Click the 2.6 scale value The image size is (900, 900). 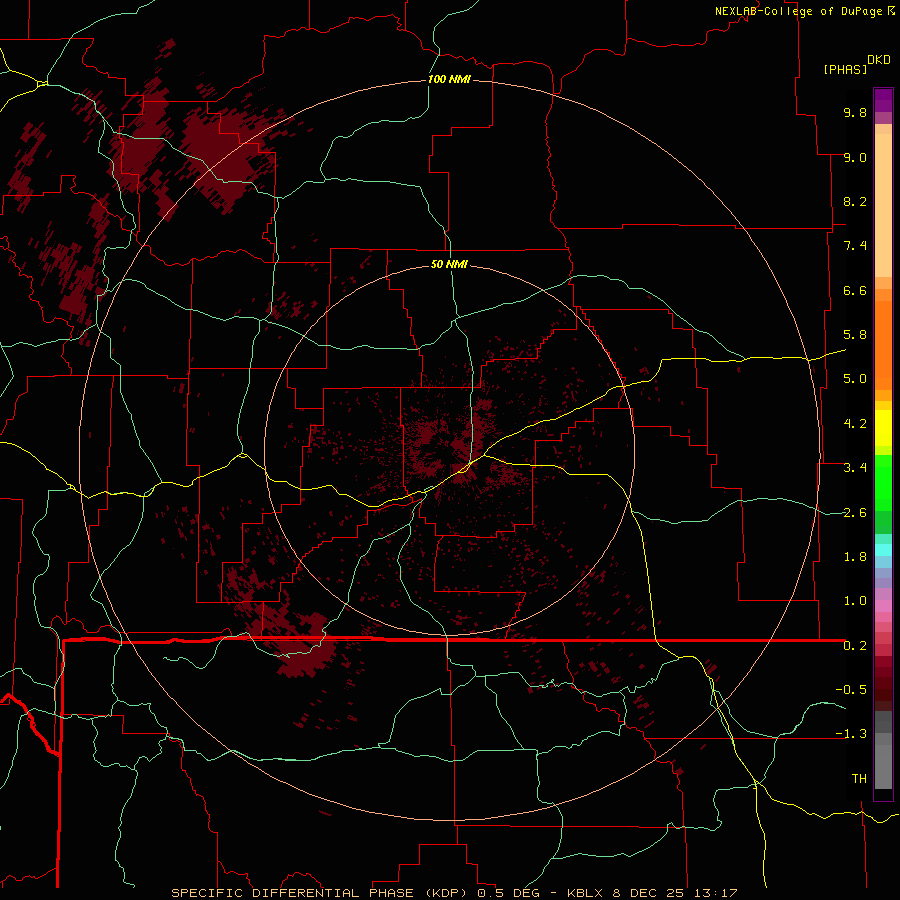(855, 513)
